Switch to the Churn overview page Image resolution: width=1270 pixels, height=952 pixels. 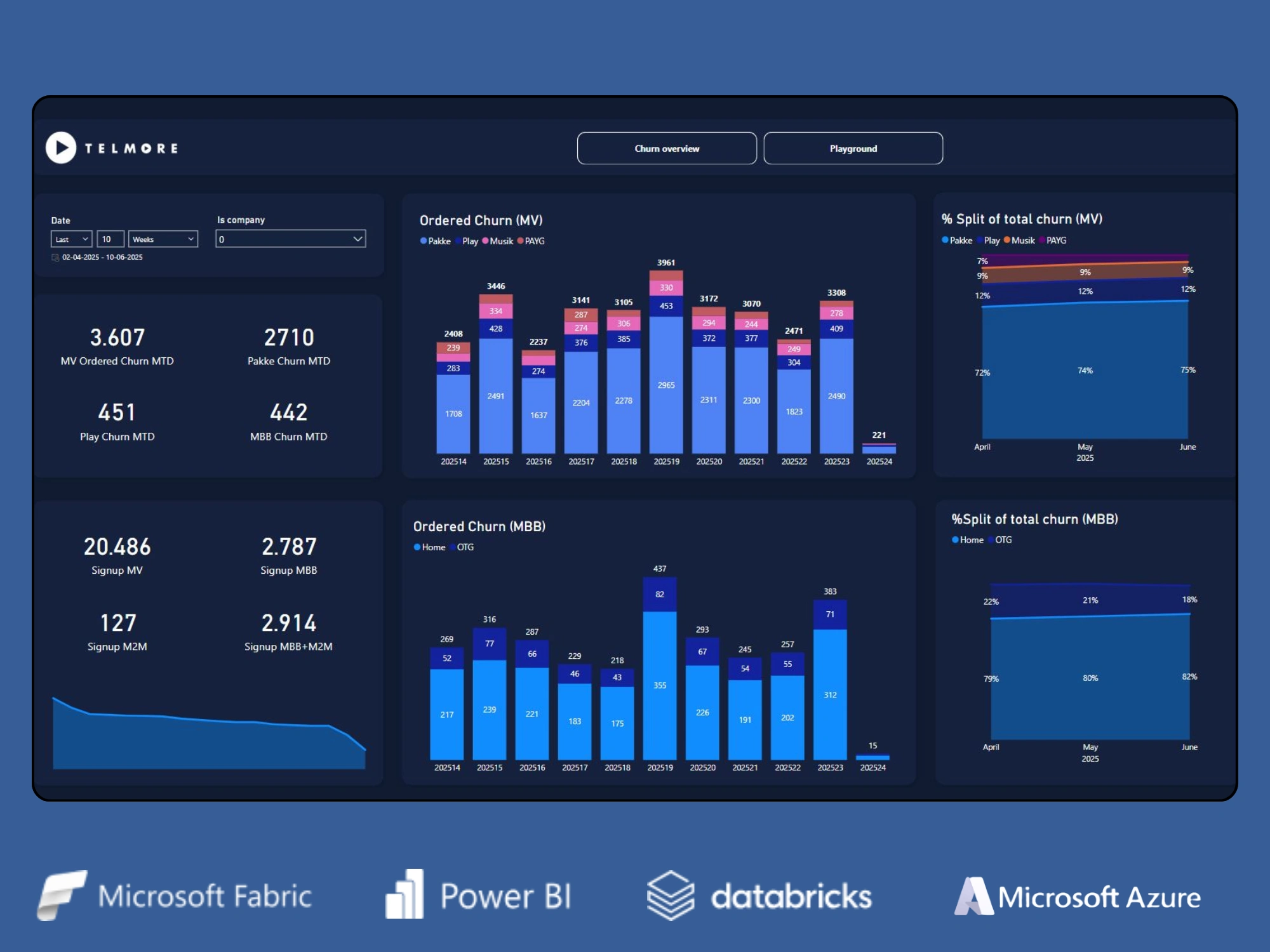666,149
